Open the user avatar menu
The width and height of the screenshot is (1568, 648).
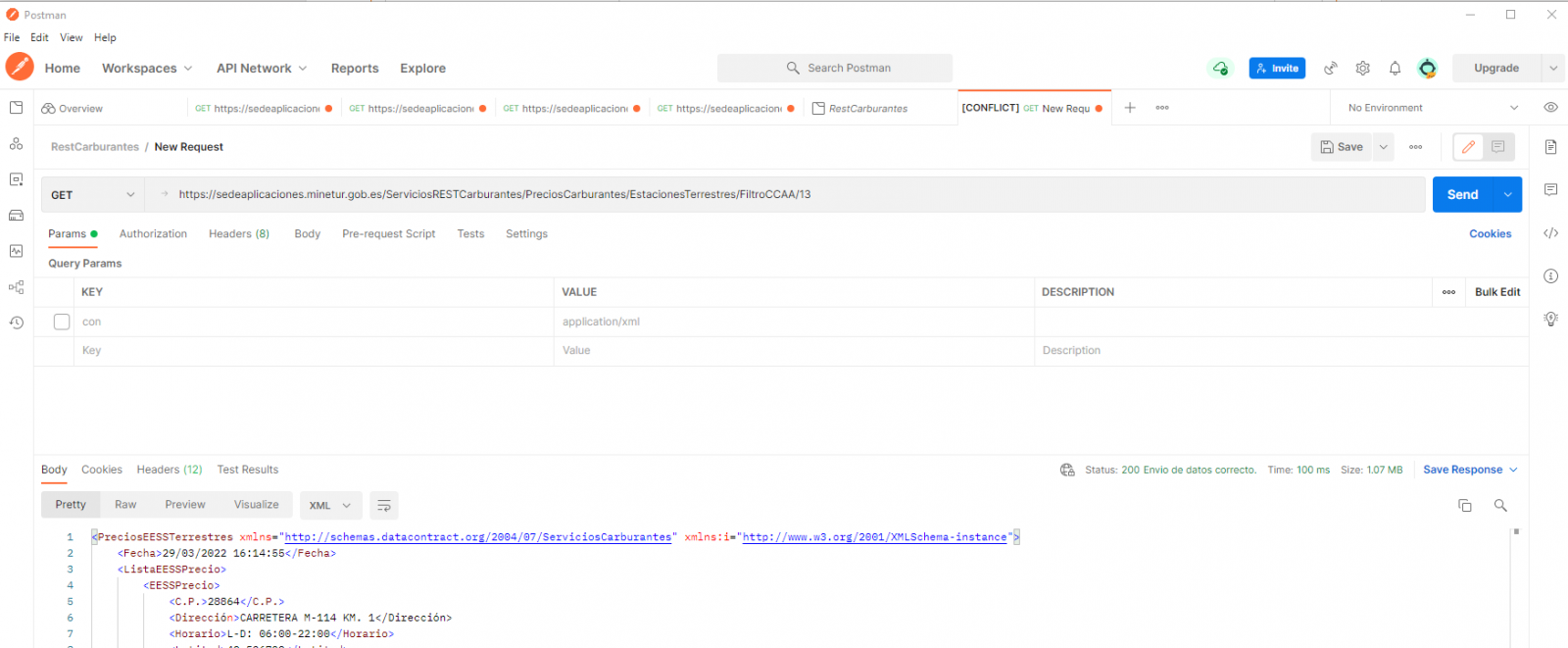pyautogui.click(x=1428, y=68)
